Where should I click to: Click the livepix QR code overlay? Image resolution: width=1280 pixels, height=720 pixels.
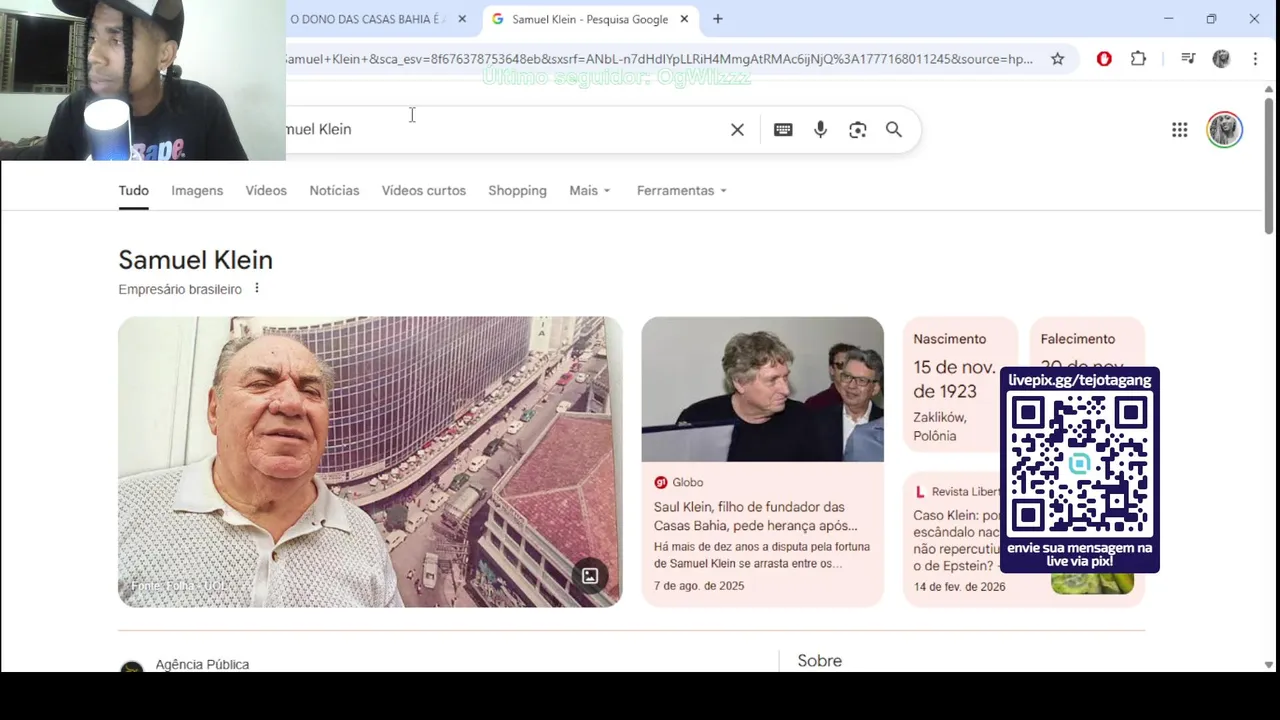pos(1080,470)
